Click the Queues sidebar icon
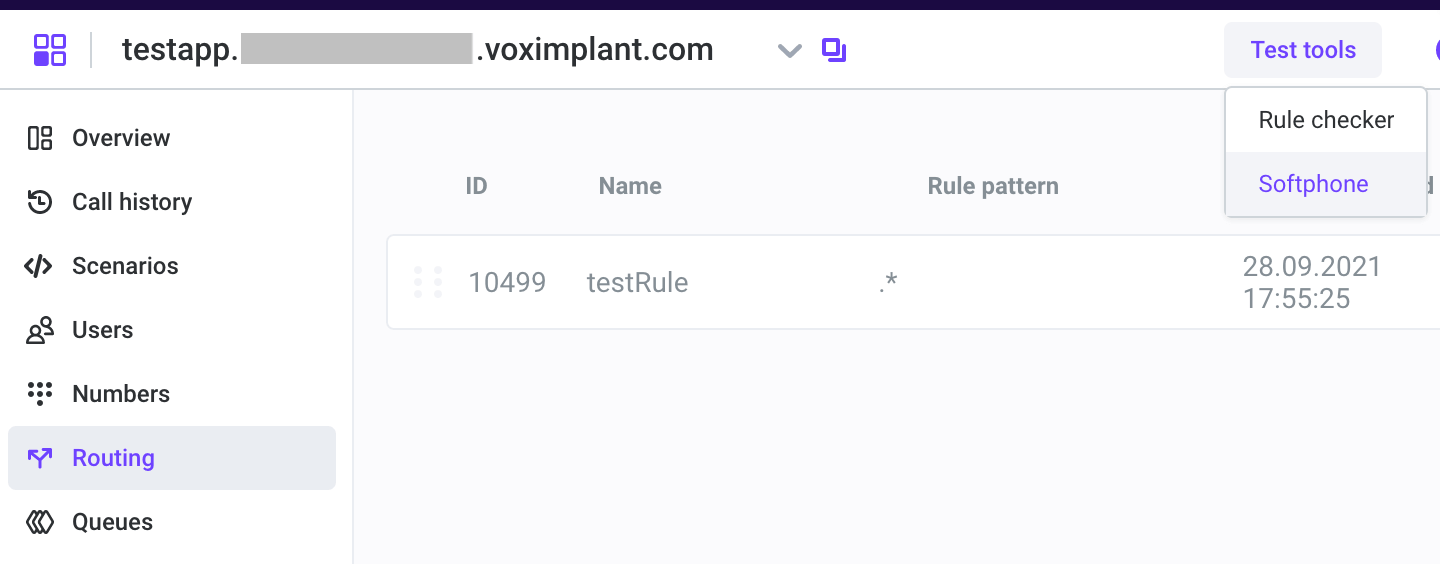 click(40, 522)
